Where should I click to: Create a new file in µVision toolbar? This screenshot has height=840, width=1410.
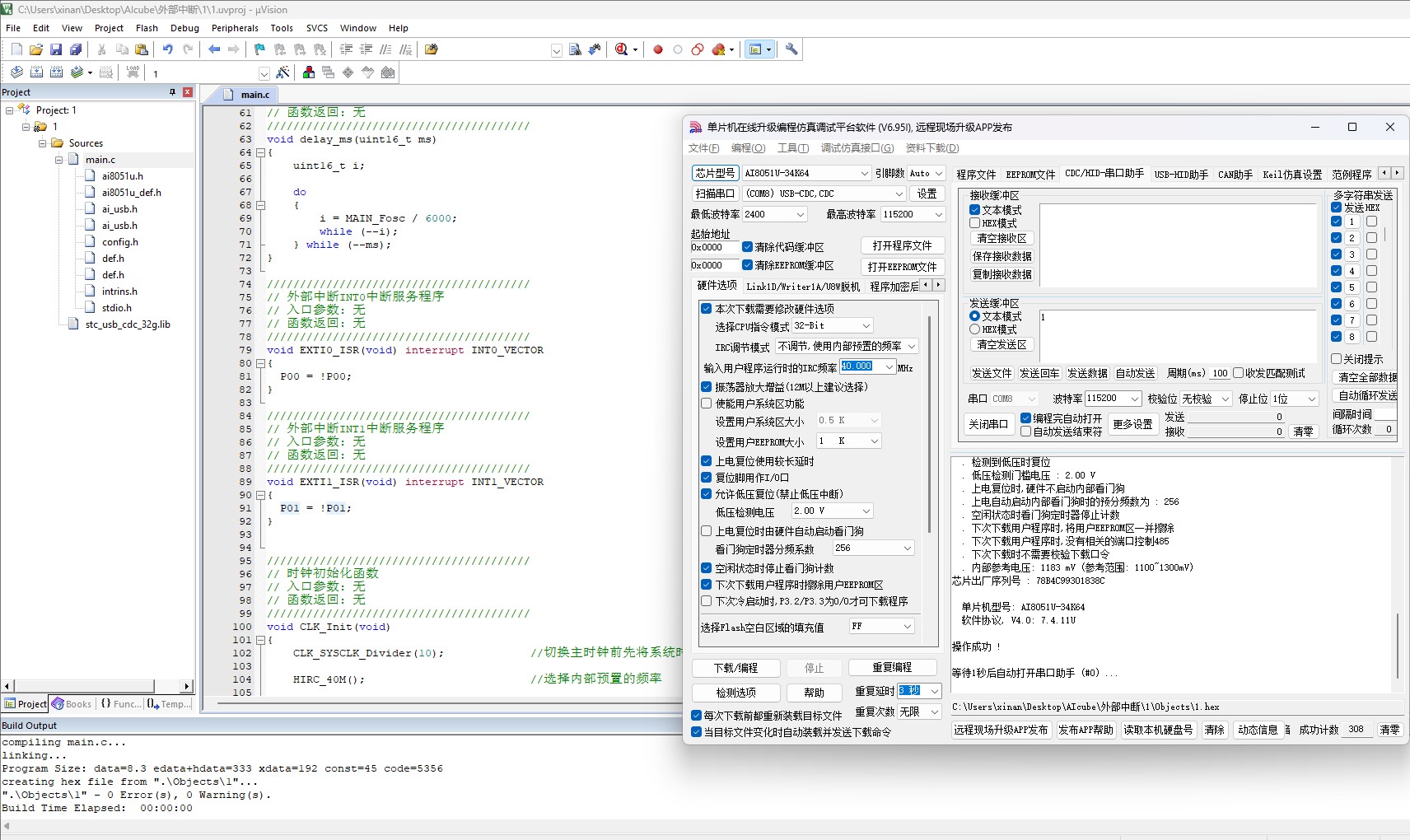click(16, 49)
